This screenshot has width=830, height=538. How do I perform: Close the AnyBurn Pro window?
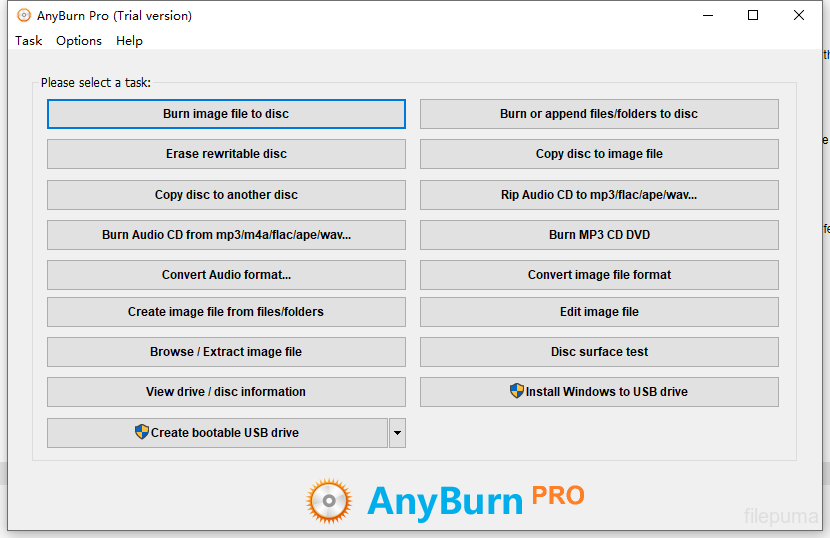tap(799, 15)
